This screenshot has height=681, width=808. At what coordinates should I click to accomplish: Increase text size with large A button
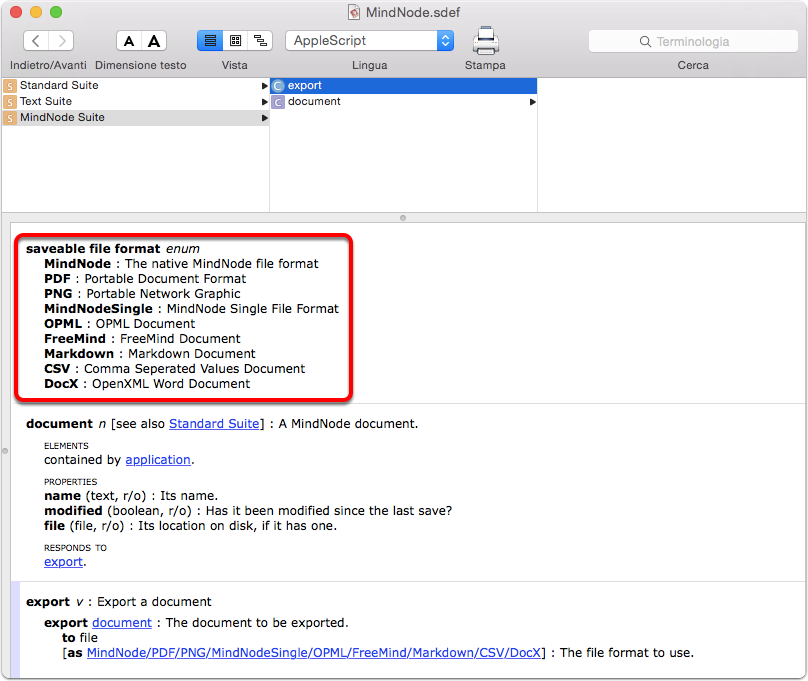(154, 41)
